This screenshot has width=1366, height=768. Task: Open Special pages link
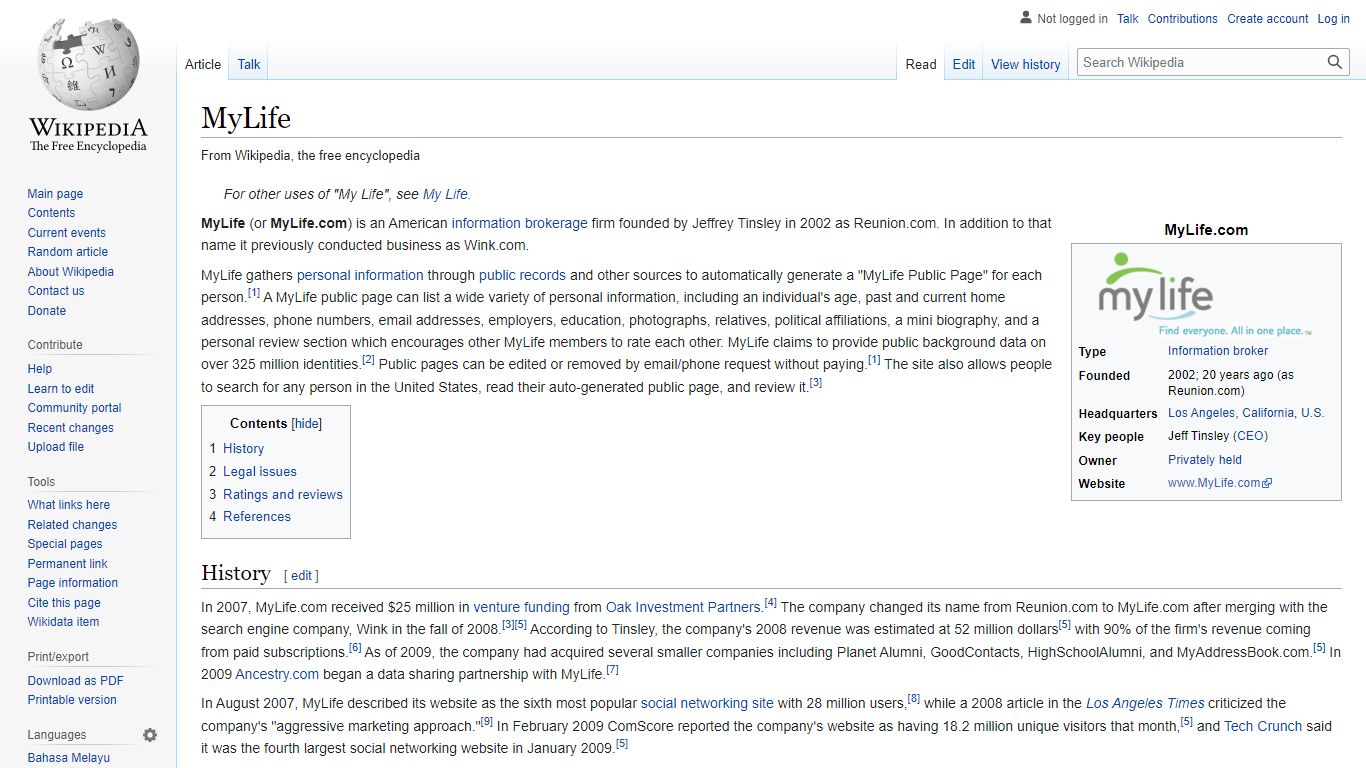(x=64, y=544)
